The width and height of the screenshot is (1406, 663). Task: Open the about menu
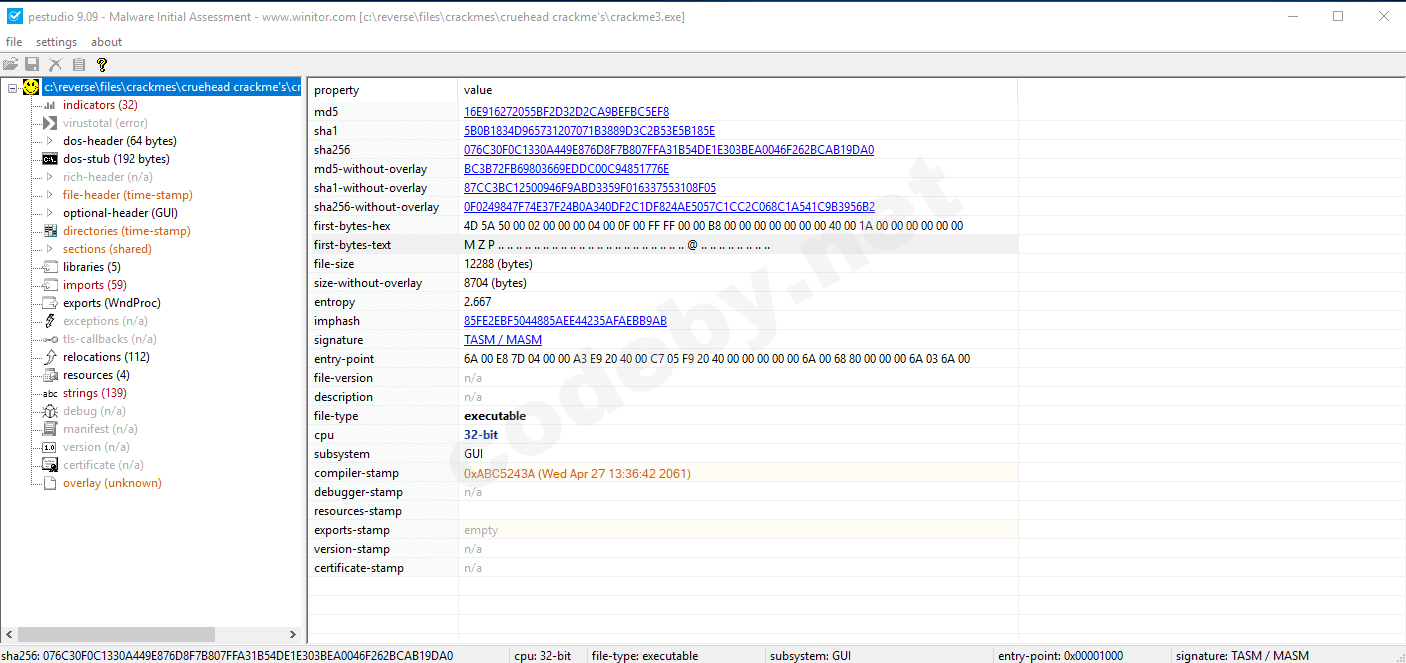(x=106, y=41)
